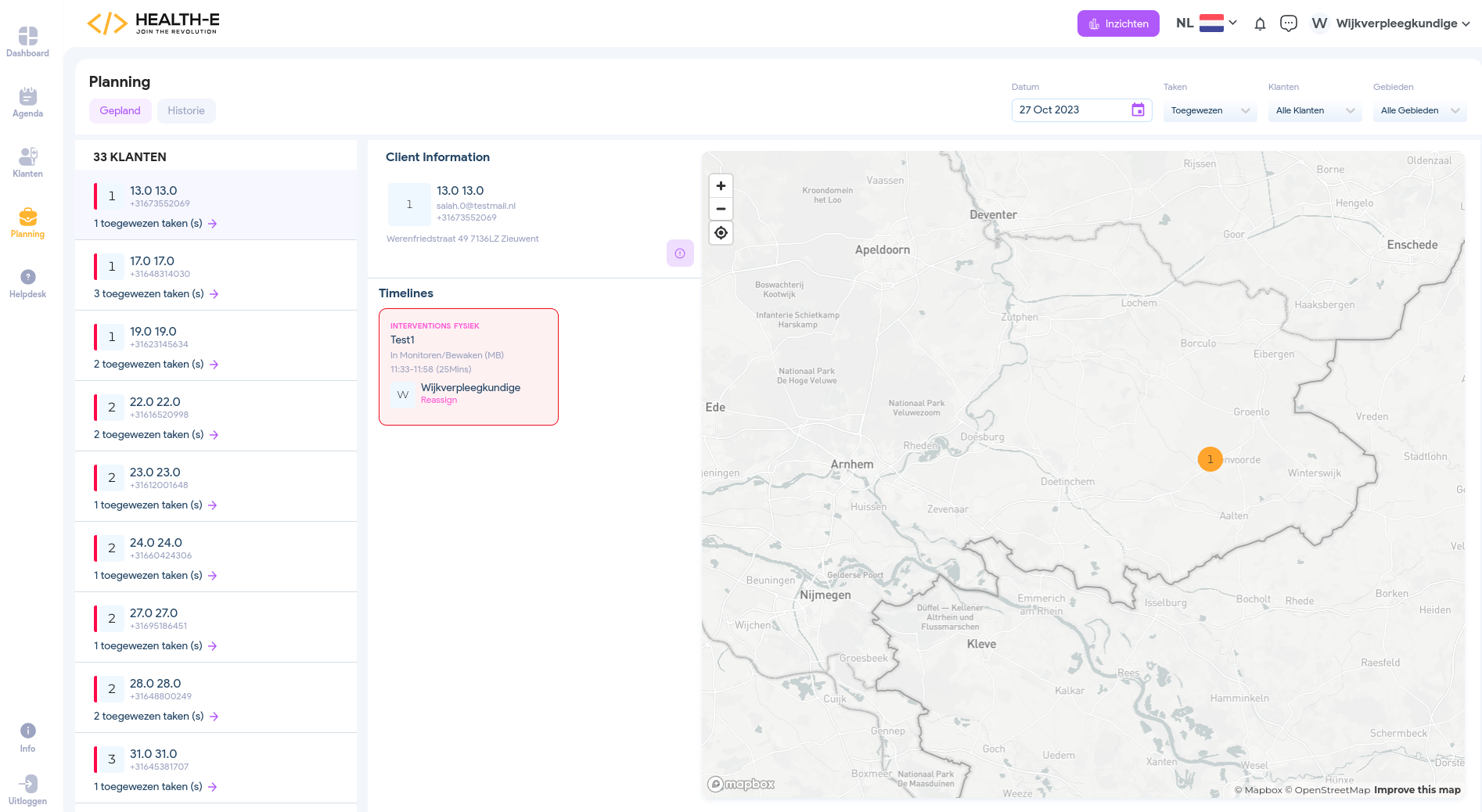Click the Reassign link in timeline card
Image resolution: width=1482 pixels, height=812 pixels.
(439, 401)
